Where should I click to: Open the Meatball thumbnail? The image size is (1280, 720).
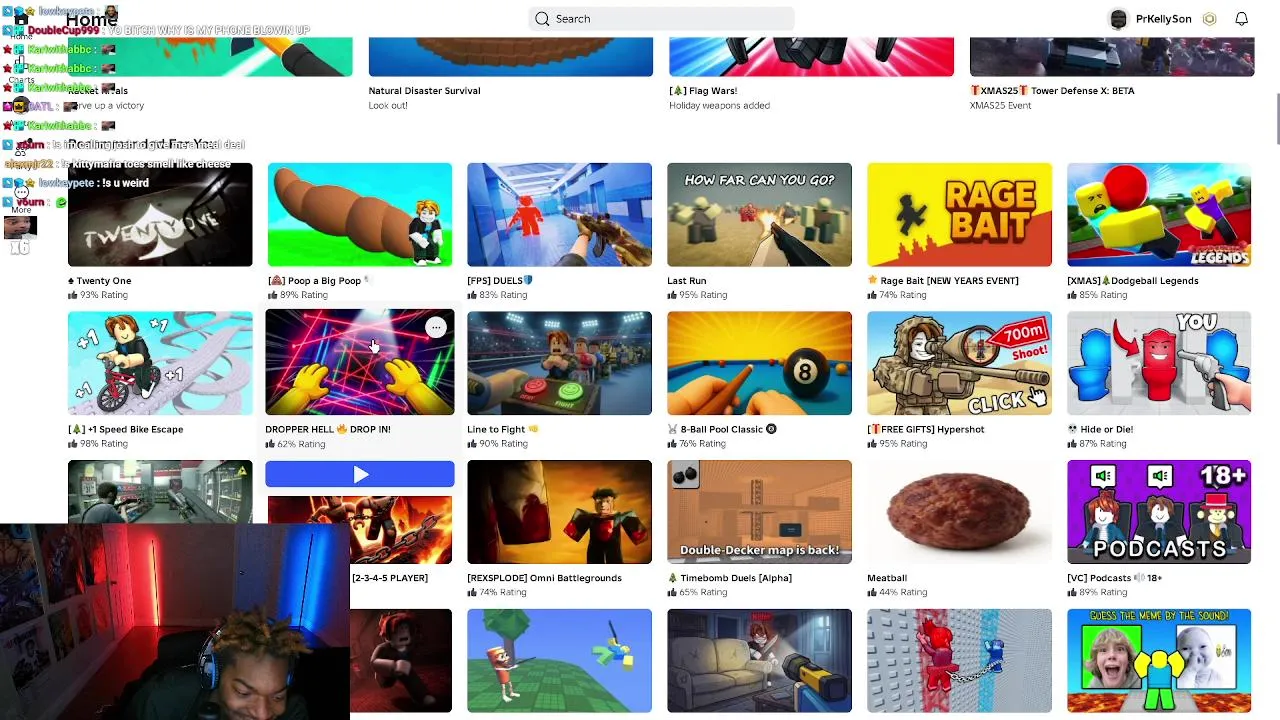coord(959,512)
